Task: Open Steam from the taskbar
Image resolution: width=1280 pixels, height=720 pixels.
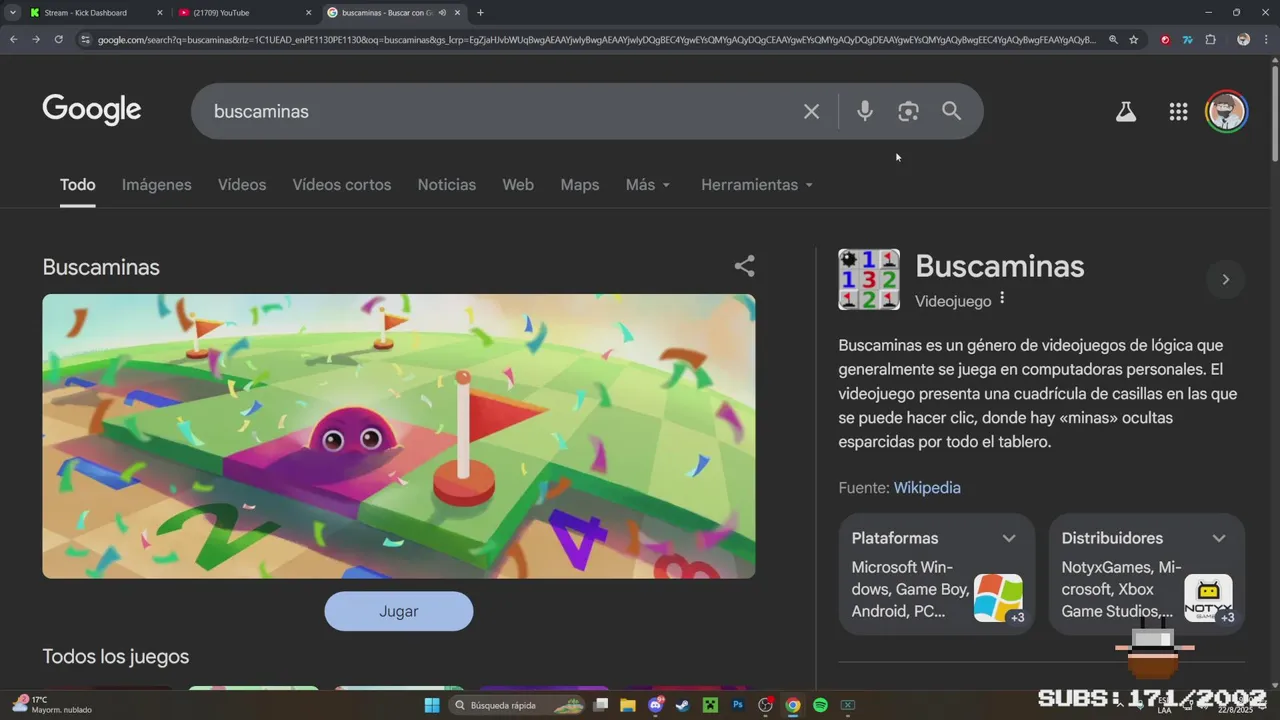Action: pyautogui.click(x=683, y=705)
